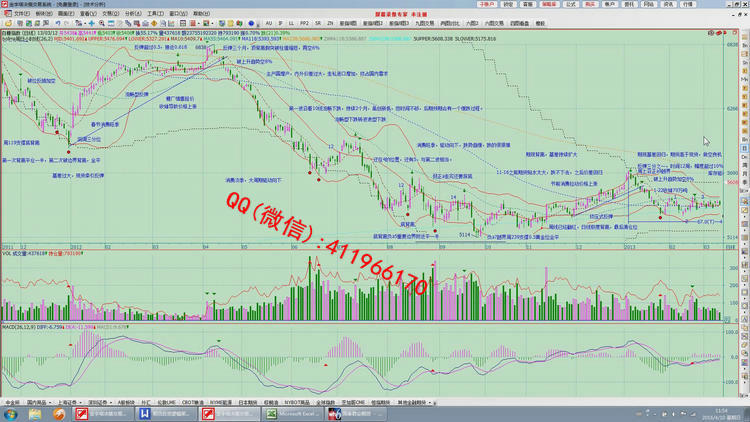This screenshot has height=422, width=750.
Task: Click the 行情 title bar button
Action: click(x=688, y=4)
